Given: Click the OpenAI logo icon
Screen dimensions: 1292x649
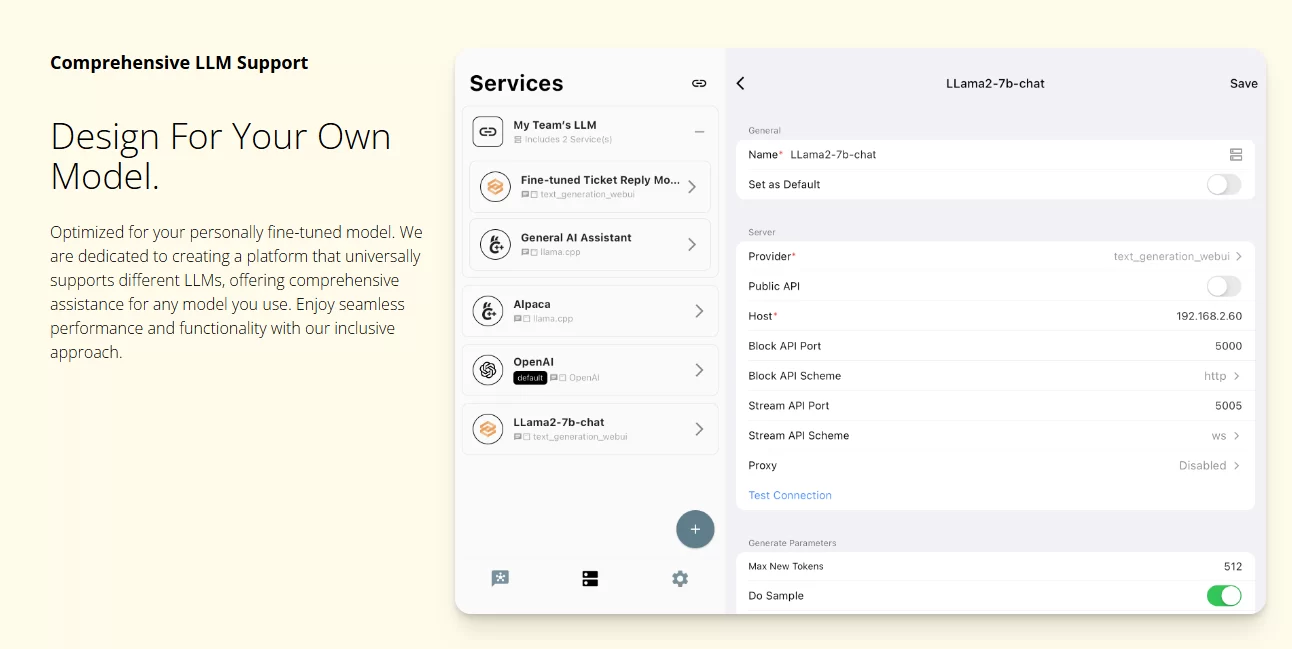Looking at the screenshot, I should (x=488, y=370).
